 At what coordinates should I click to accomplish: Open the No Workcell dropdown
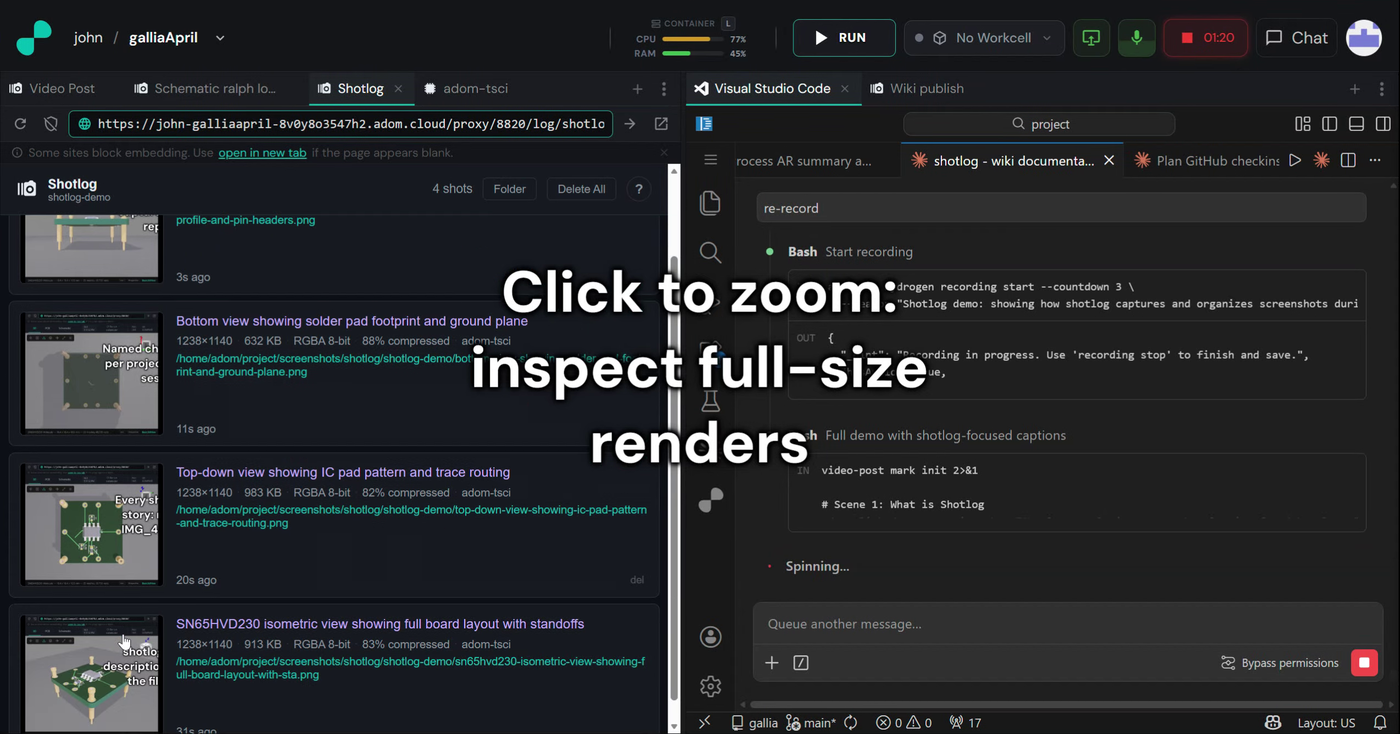pos(983,38)
